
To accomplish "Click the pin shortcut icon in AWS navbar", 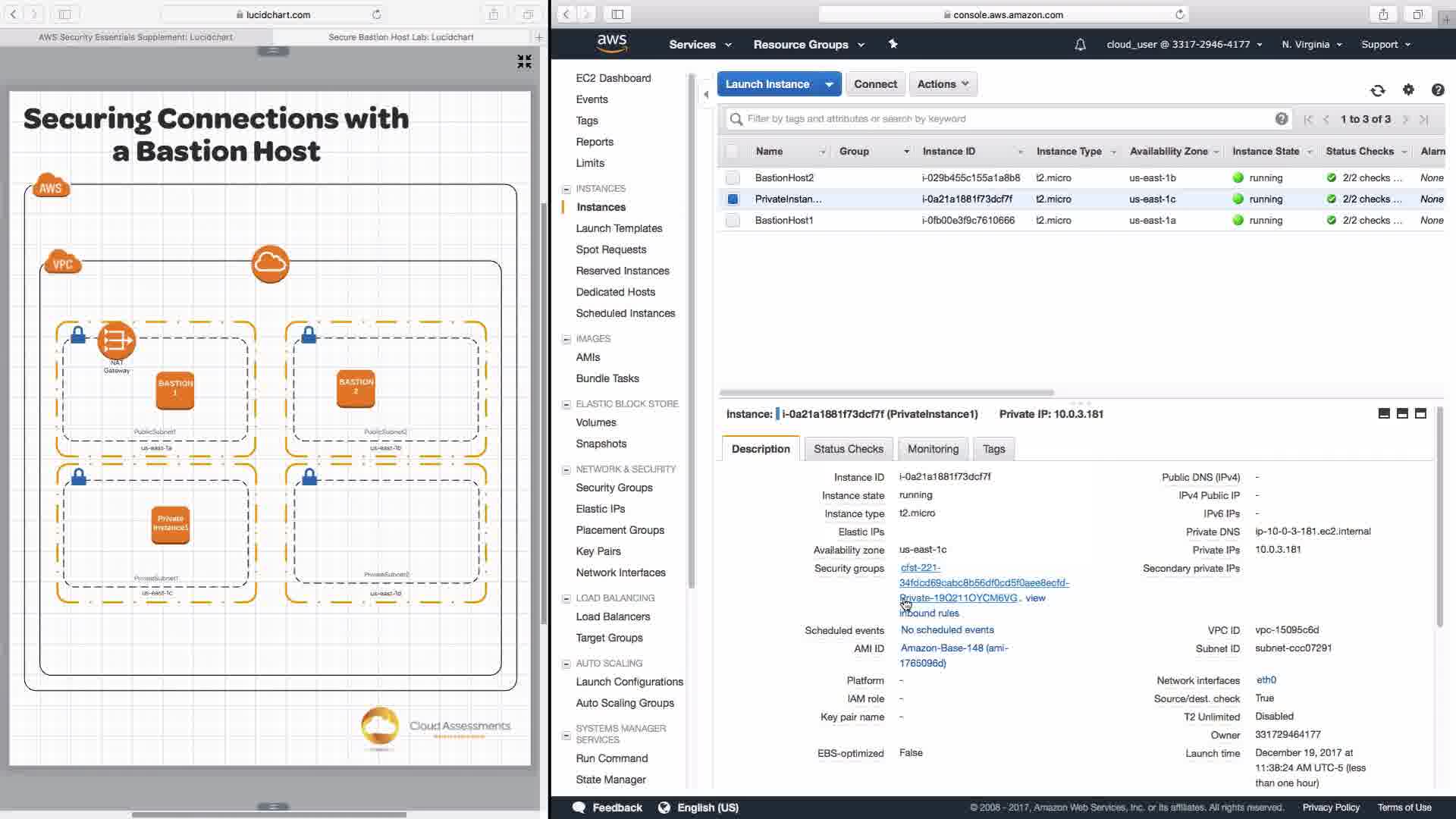I will point(893,44).
